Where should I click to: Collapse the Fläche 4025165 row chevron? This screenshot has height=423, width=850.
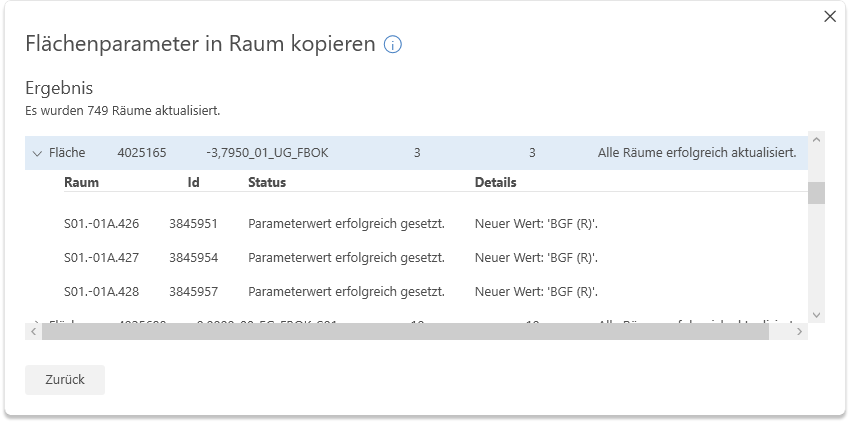37,153
